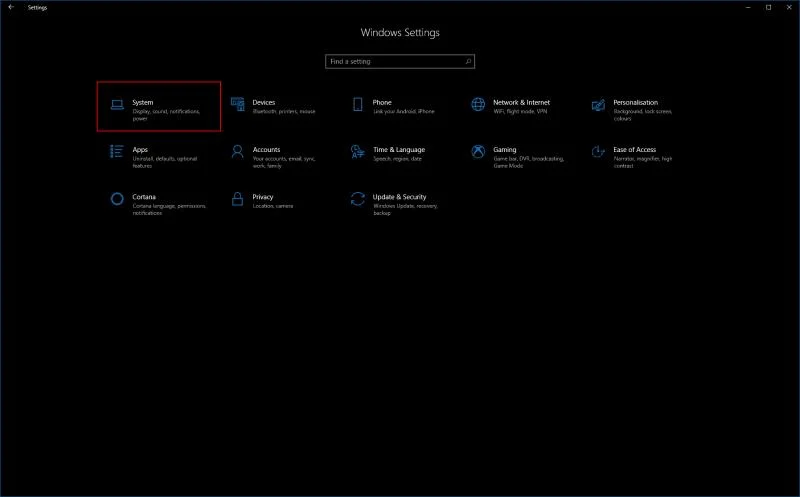Click the Devices keyboard icon
800x497 pixels.
pos(238,105)
